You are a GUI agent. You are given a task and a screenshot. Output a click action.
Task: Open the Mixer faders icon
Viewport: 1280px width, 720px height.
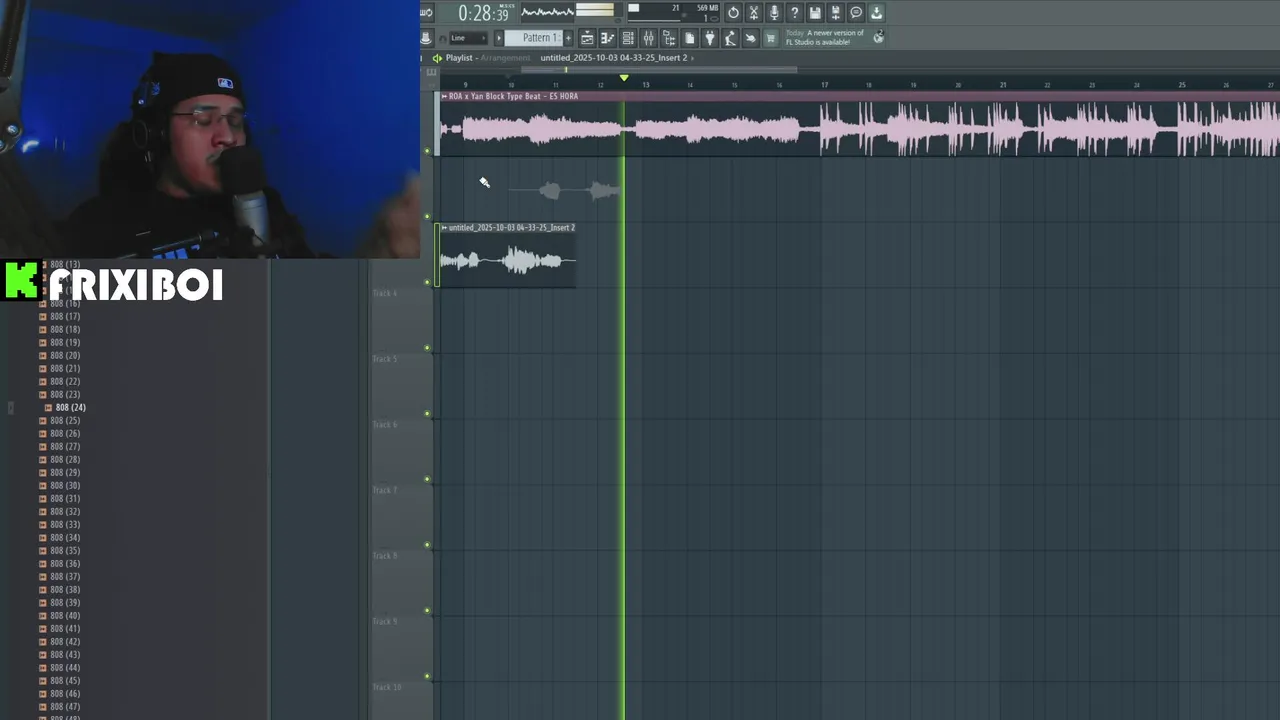pyautogui.click(x=648, y=38)
